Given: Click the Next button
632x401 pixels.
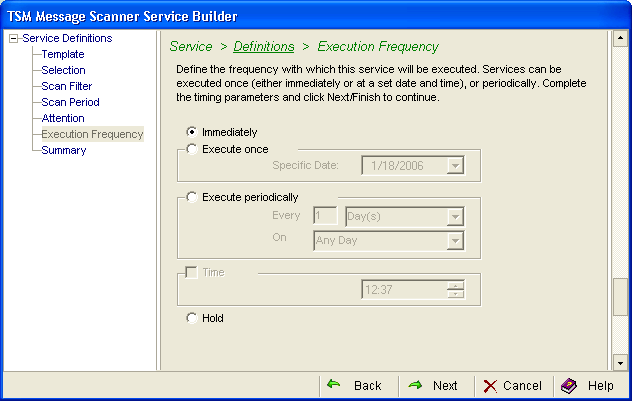Looking at the screenshot, I should 436,386.
